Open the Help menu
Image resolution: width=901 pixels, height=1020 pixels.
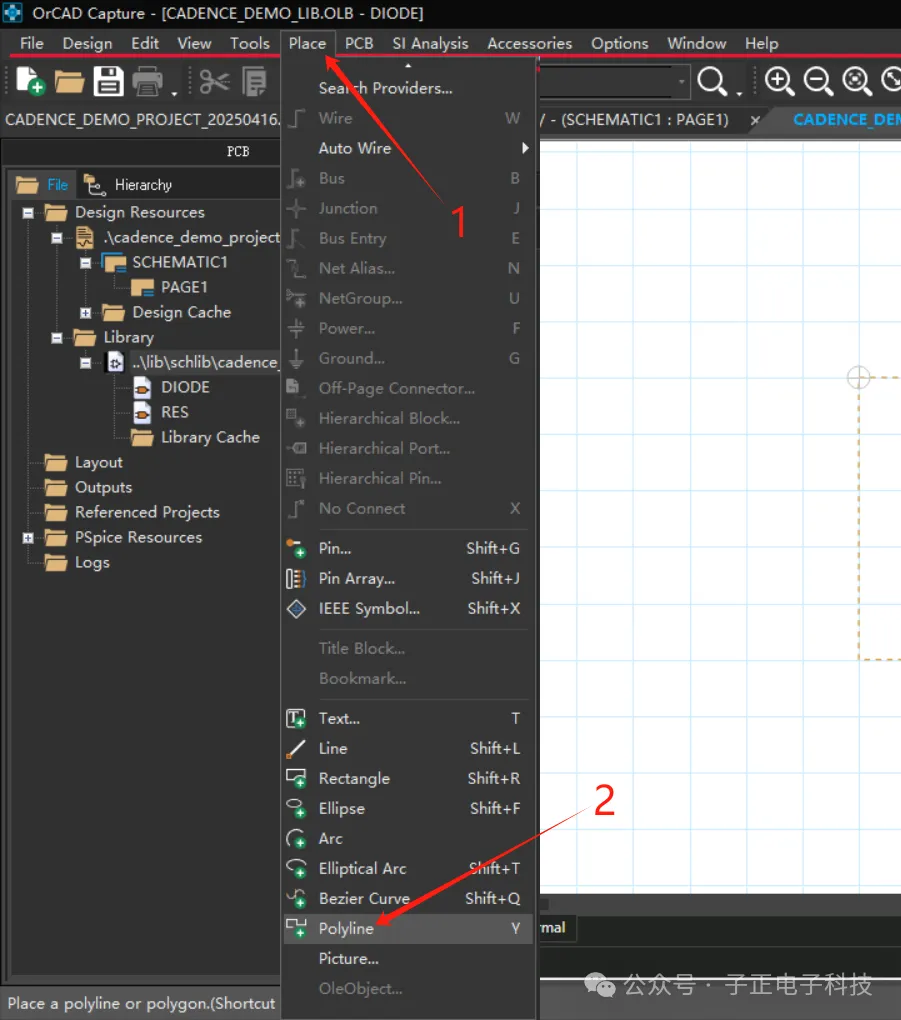click(x=761, y=44)
